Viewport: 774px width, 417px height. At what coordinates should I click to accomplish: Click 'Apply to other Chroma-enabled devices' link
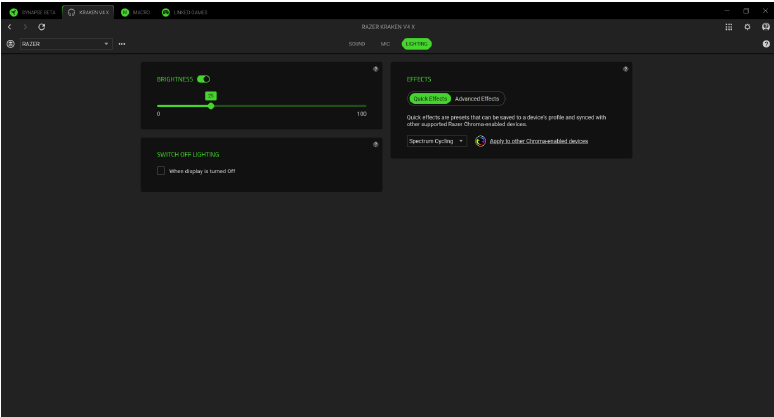click(539, 141)
